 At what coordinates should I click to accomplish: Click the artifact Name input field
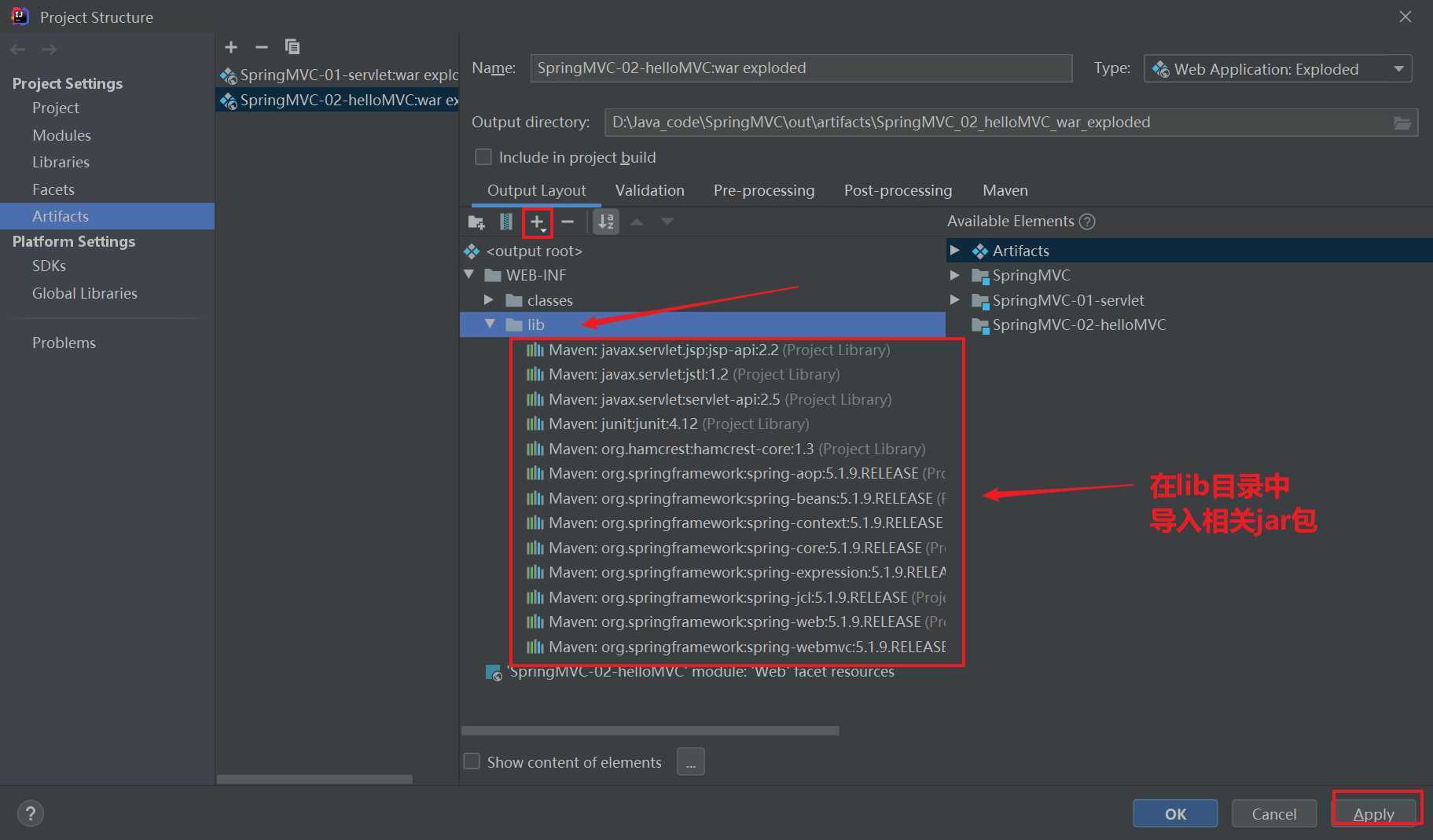click(x=800, y=68)
